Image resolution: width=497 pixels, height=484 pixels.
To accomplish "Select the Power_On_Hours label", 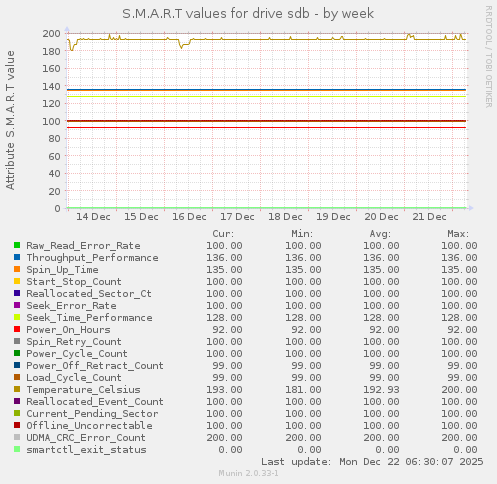I will click(68, 330).
